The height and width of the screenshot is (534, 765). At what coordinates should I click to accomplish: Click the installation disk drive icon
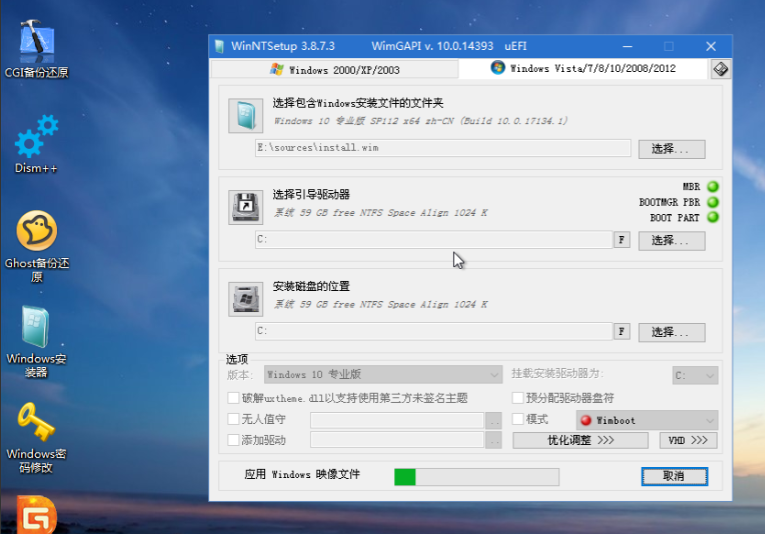(x=245, y=299)
